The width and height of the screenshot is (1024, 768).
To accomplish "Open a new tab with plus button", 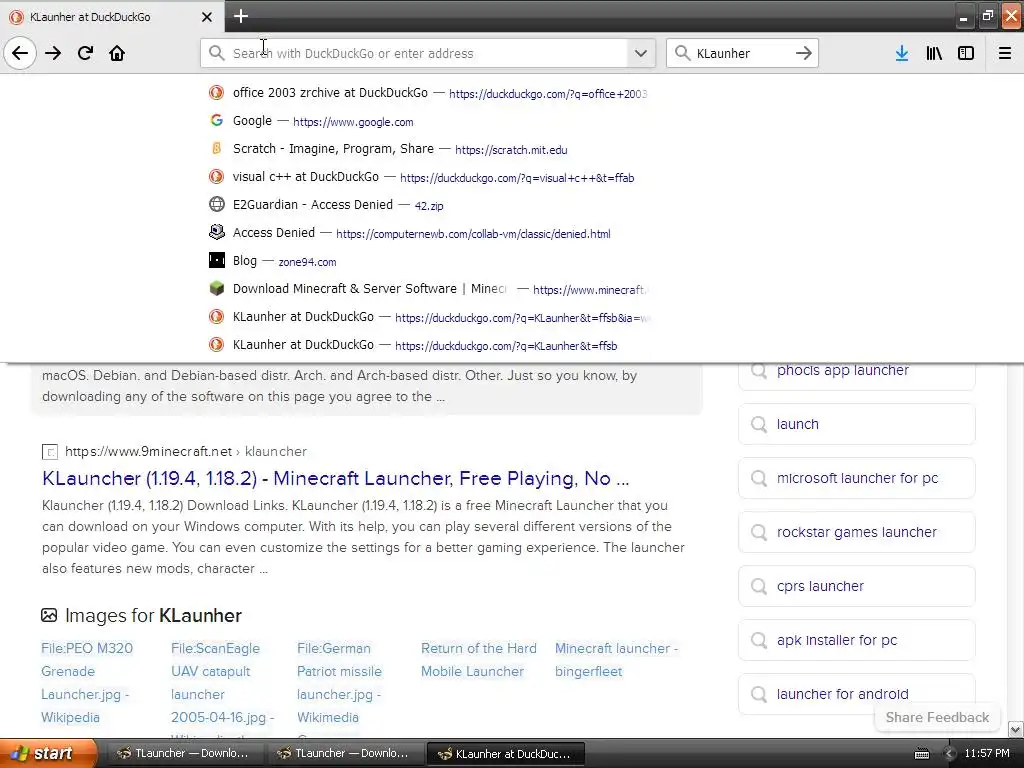I will tap(241, 16).
